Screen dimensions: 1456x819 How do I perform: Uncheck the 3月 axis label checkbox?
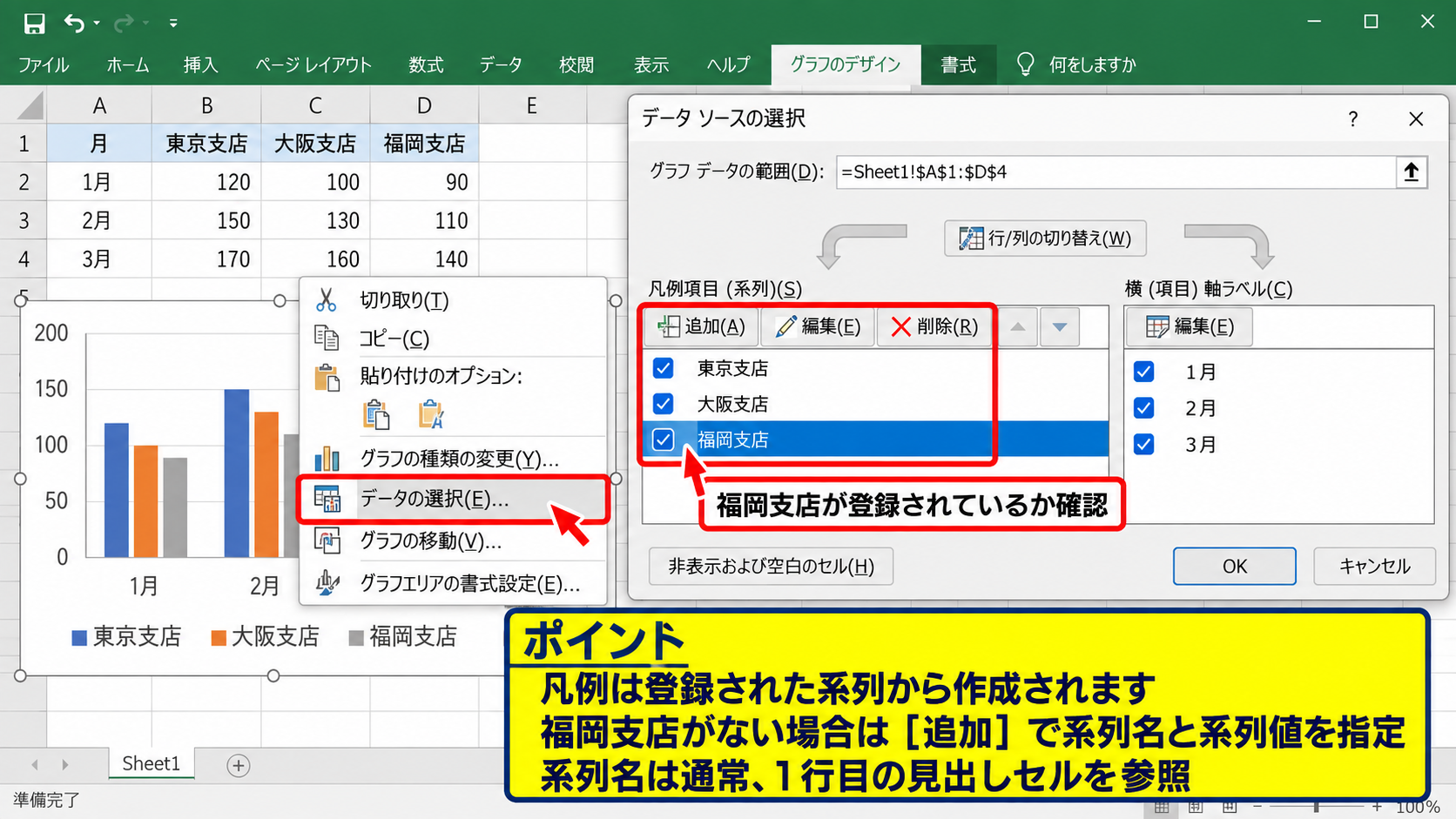tap(1143, 445)
